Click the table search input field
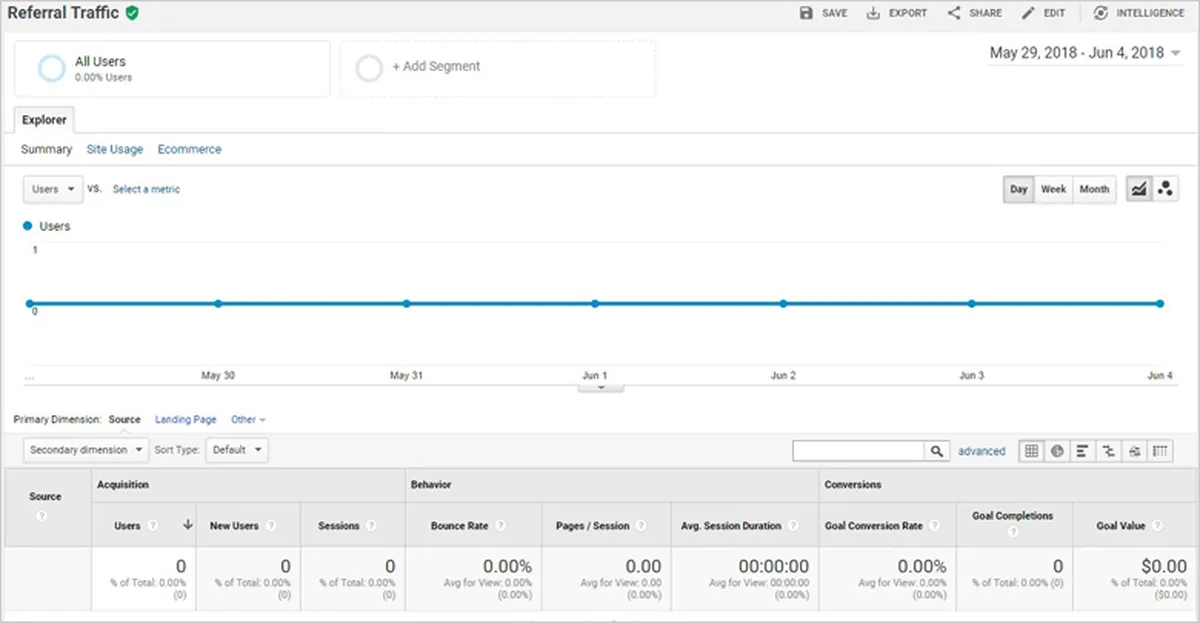The image size is (1200, 623). (x=859, y=451)
